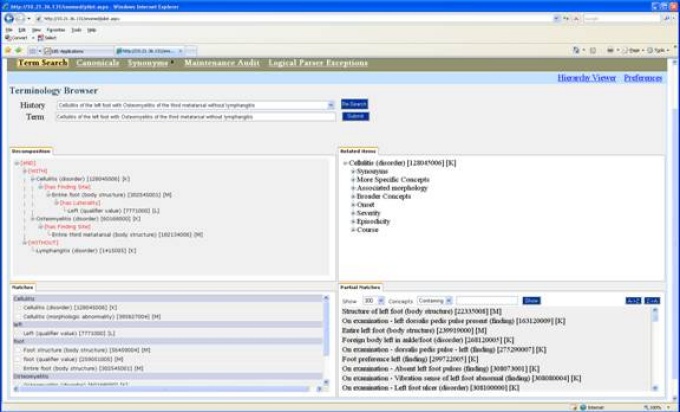Click rightmost icon button in Partial Matches

[x=652, y=300]
